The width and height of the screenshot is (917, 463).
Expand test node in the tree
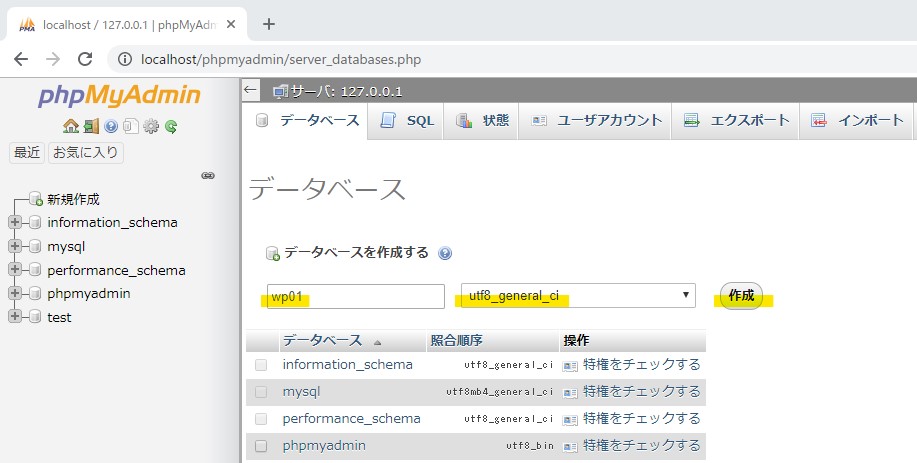[15, 316]
